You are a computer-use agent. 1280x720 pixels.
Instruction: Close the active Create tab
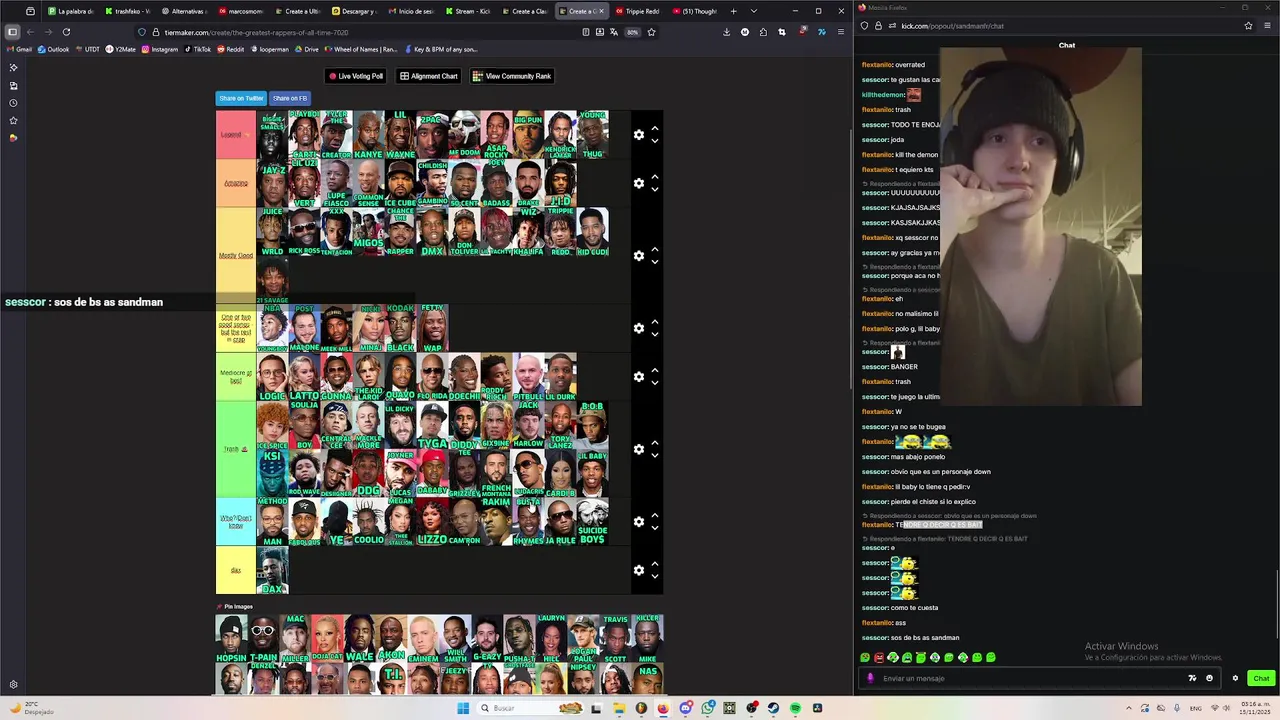tap(601, 11)
